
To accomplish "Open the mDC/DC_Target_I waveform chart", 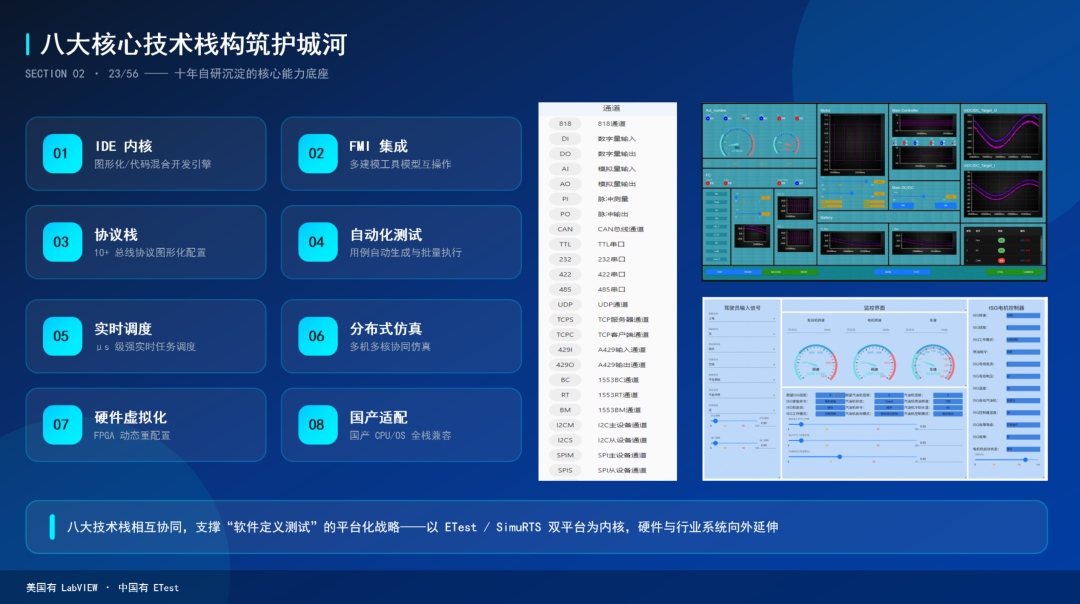I will point(1004,194).
